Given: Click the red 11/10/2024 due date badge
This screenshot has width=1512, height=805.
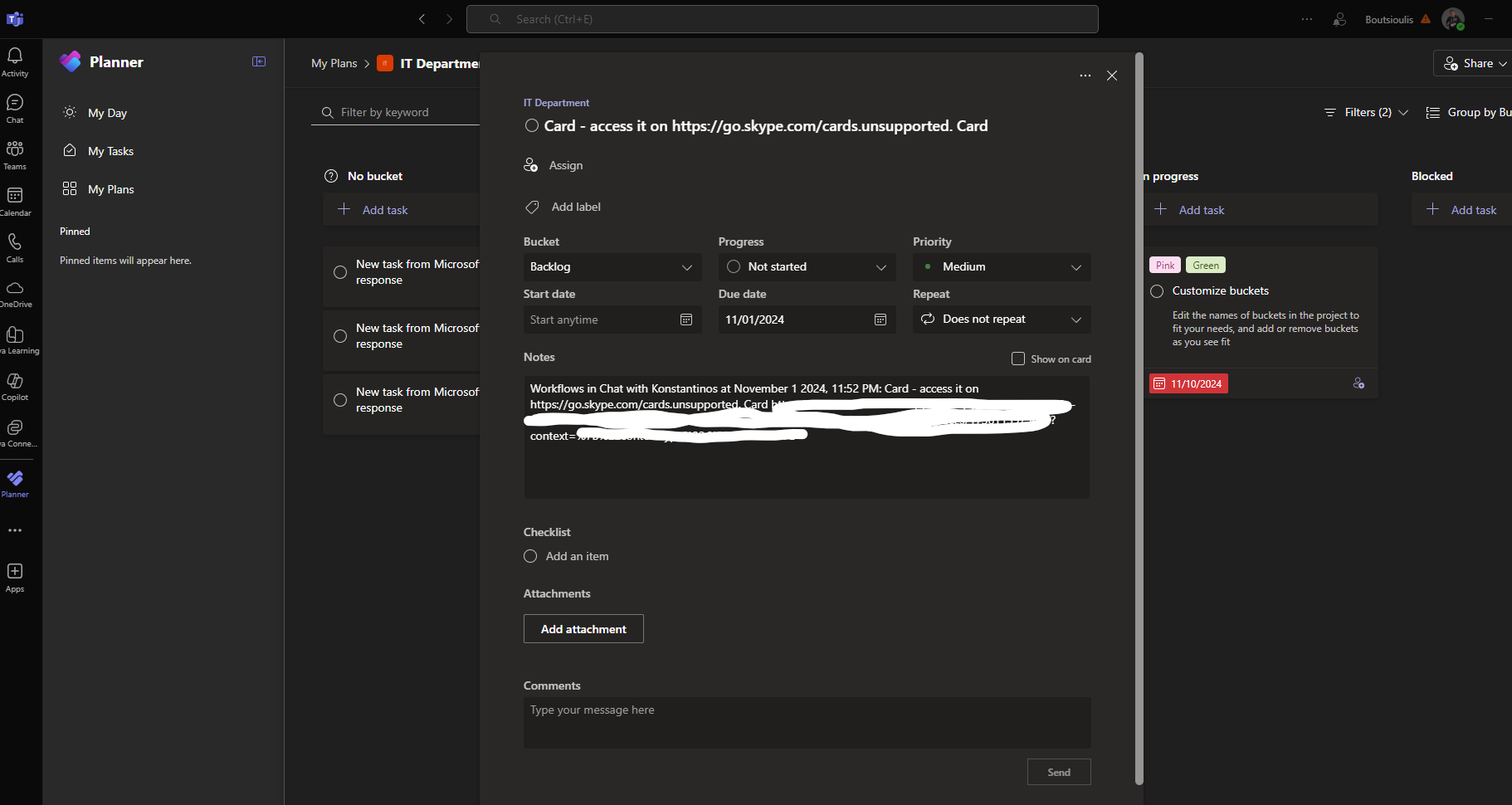Looking at the screenshot, I should tap(1188, 383).
